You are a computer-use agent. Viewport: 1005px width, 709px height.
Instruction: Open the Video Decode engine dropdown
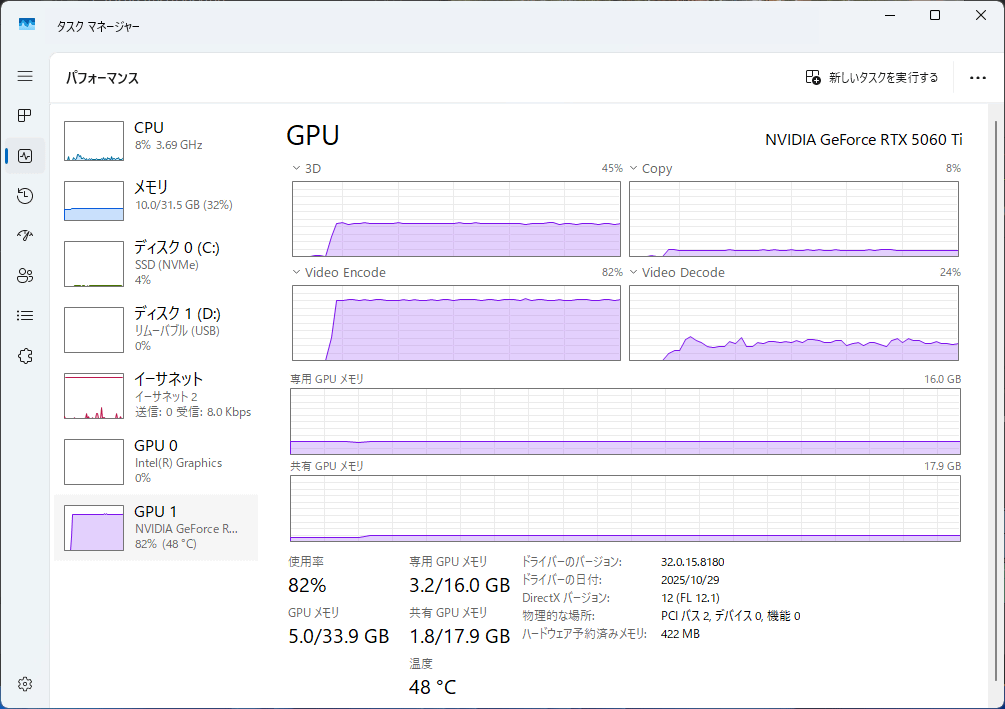(634, 273)
